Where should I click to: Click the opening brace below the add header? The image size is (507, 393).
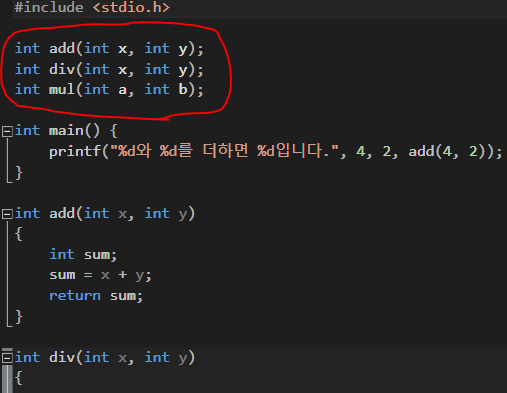[19, 234]
